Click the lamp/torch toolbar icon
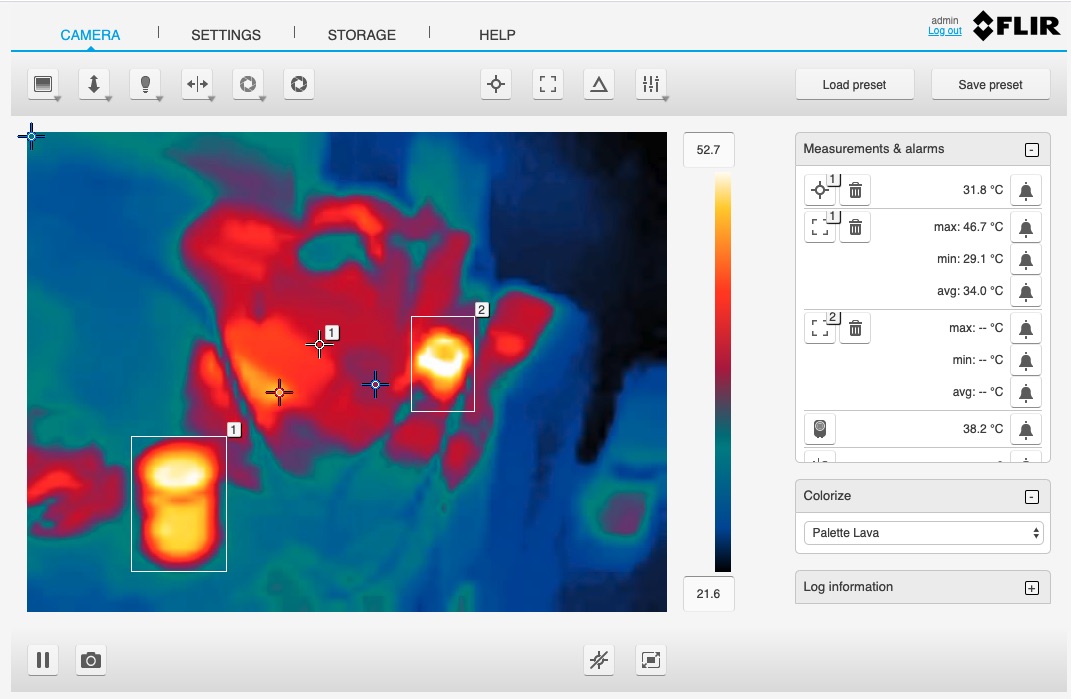Screen dimensions: 1071x699 (x=146, y=84)
